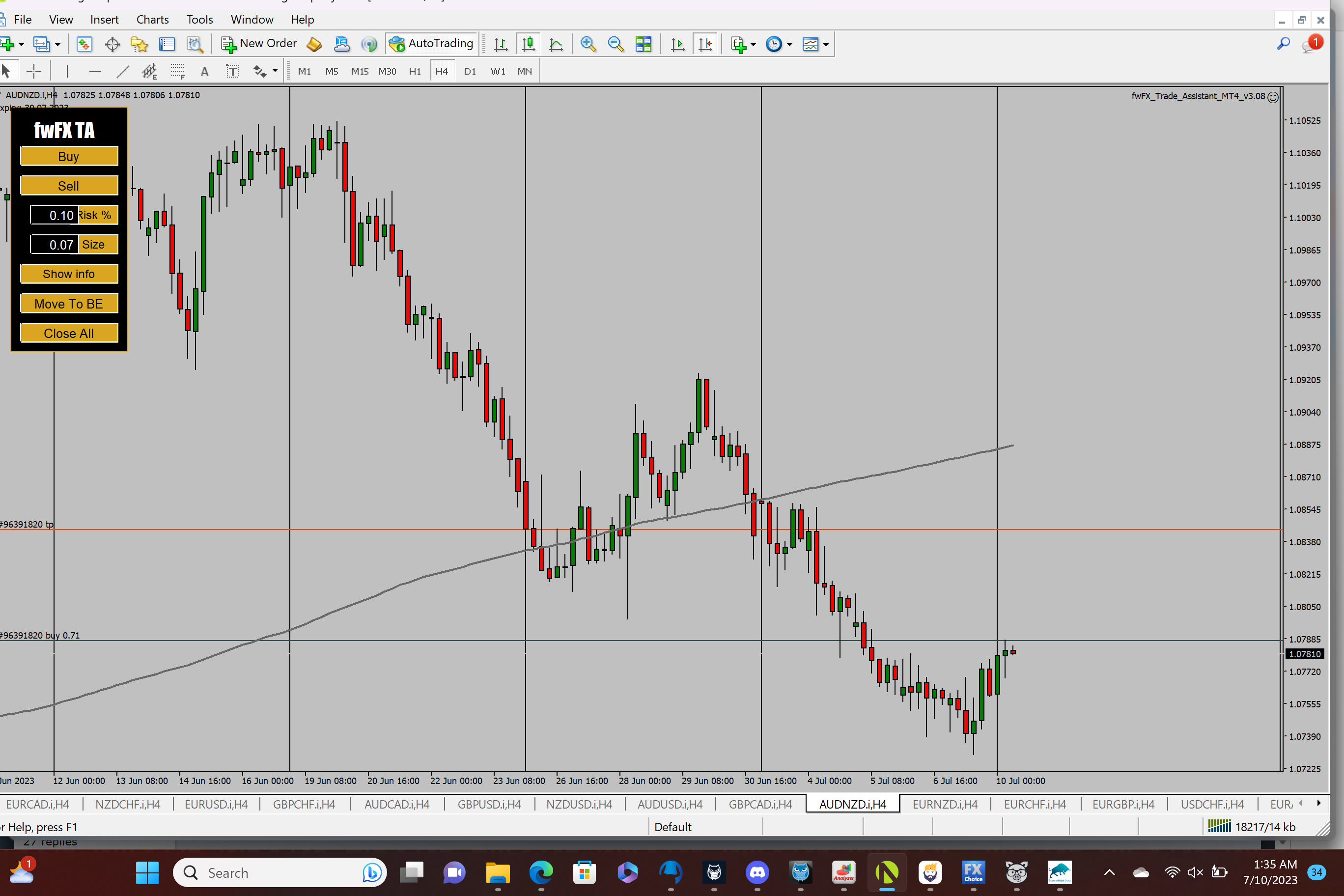Open the Charts menu
This screenshot has width=1344, height=896.
(x=152, y=20)
